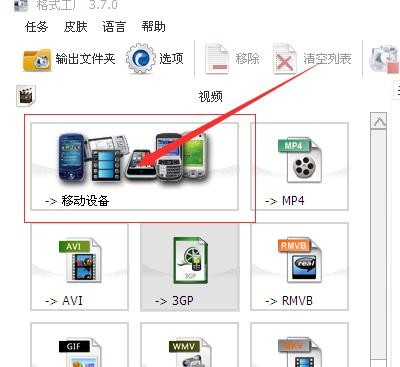Click the scrollbar up arrow

click(379, 122)
